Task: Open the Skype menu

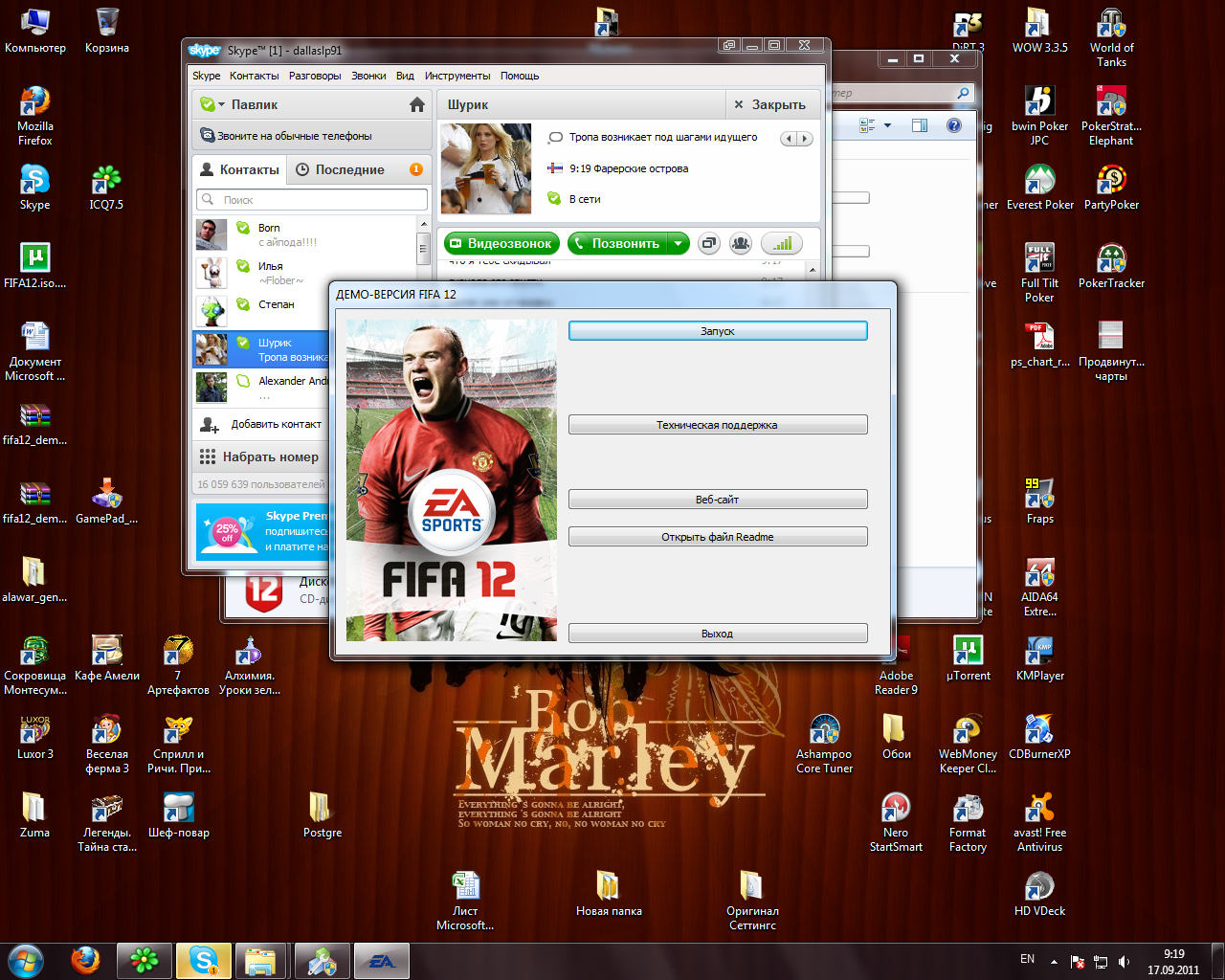Action: click(x=206, y=76)
